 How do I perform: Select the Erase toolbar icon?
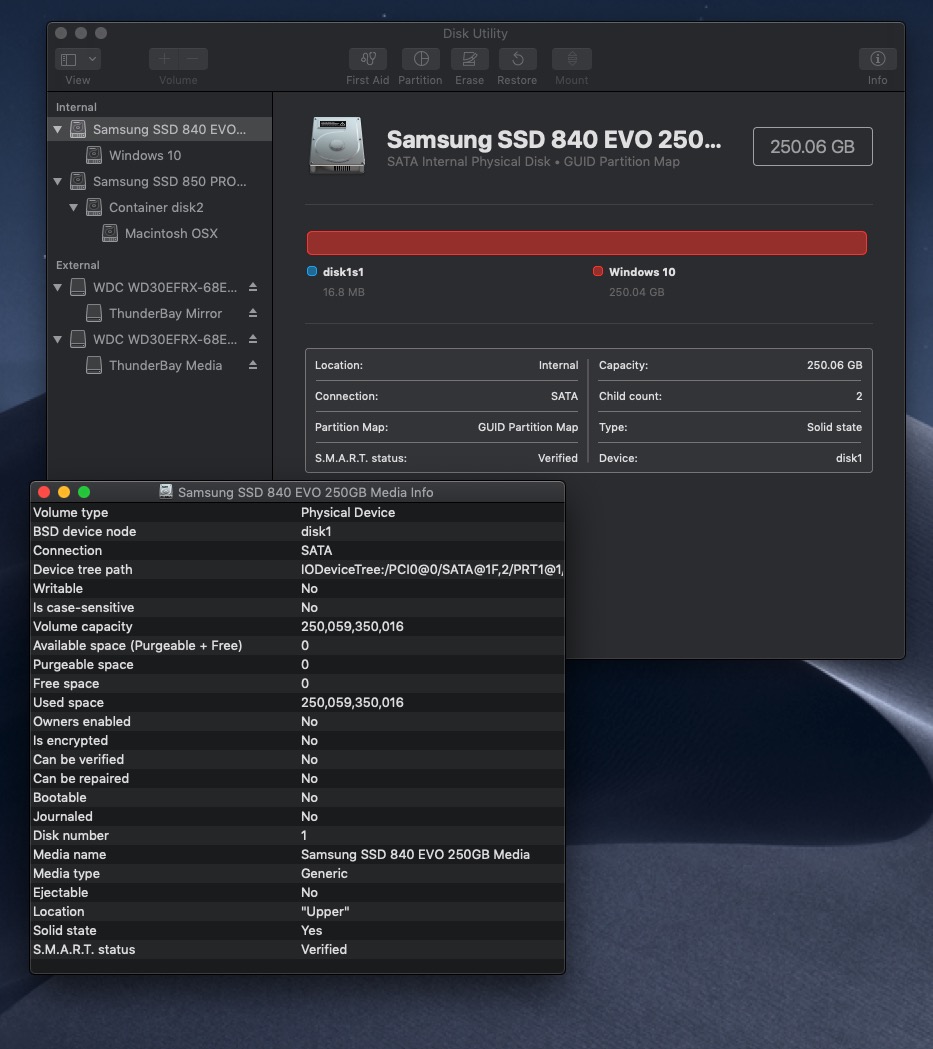470,60
